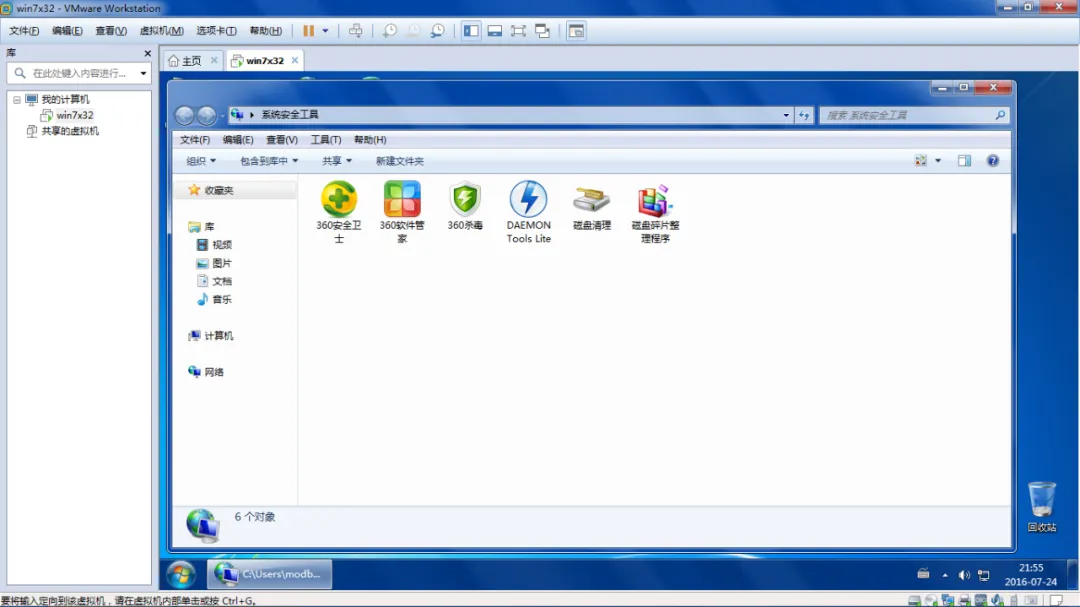Select the 360杀毒 shield icon
The image size is (1080, 607).
(465, 199)
